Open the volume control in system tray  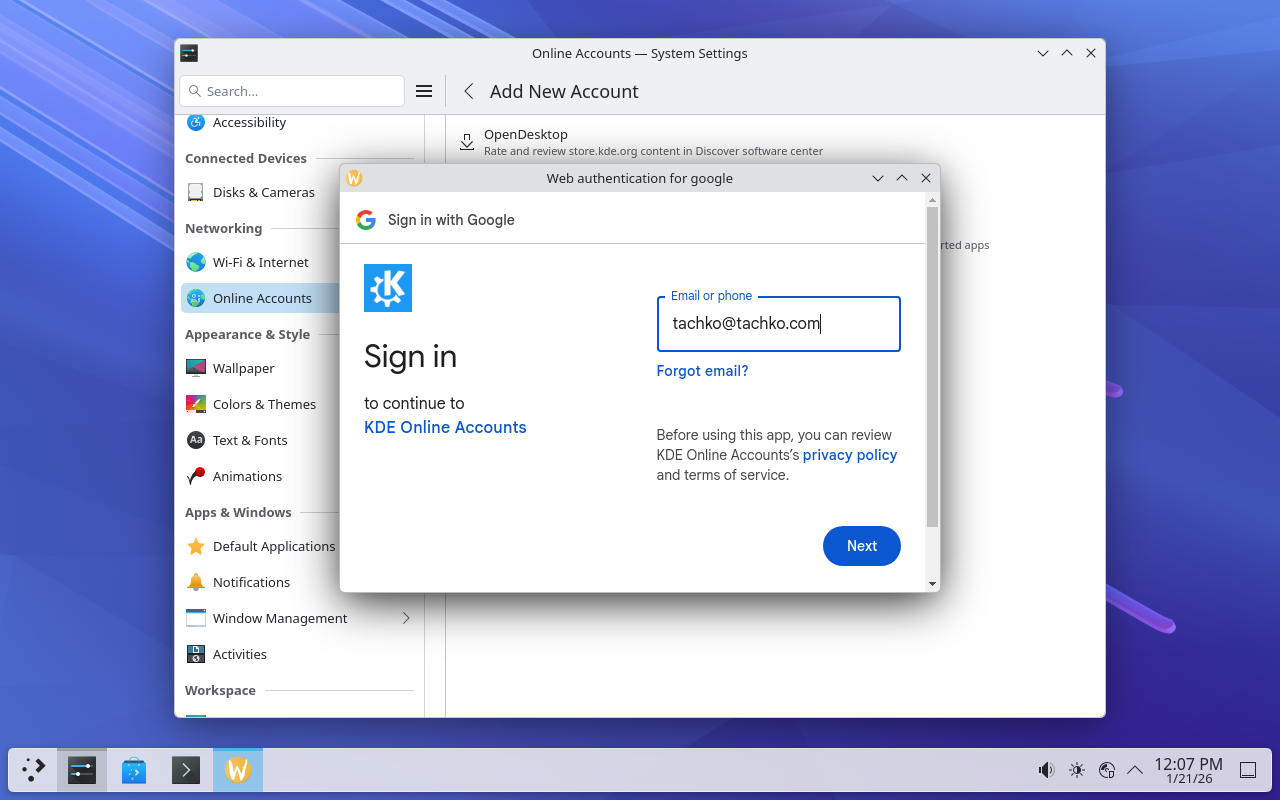(x=1046, y=770)
